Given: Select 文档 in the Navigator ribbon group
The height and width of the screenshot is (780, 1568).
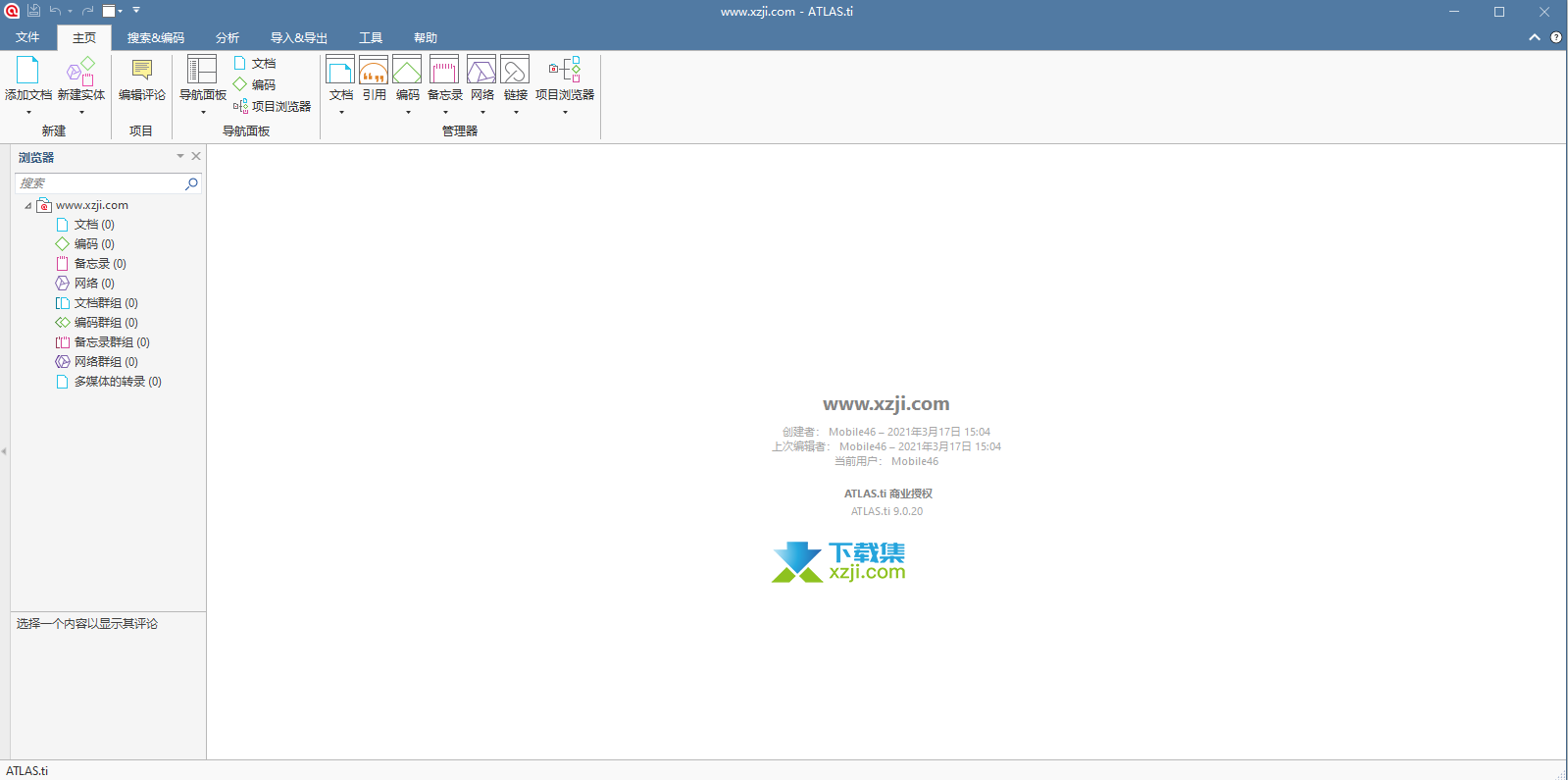Looking at the screenshot, I should 255,63.
